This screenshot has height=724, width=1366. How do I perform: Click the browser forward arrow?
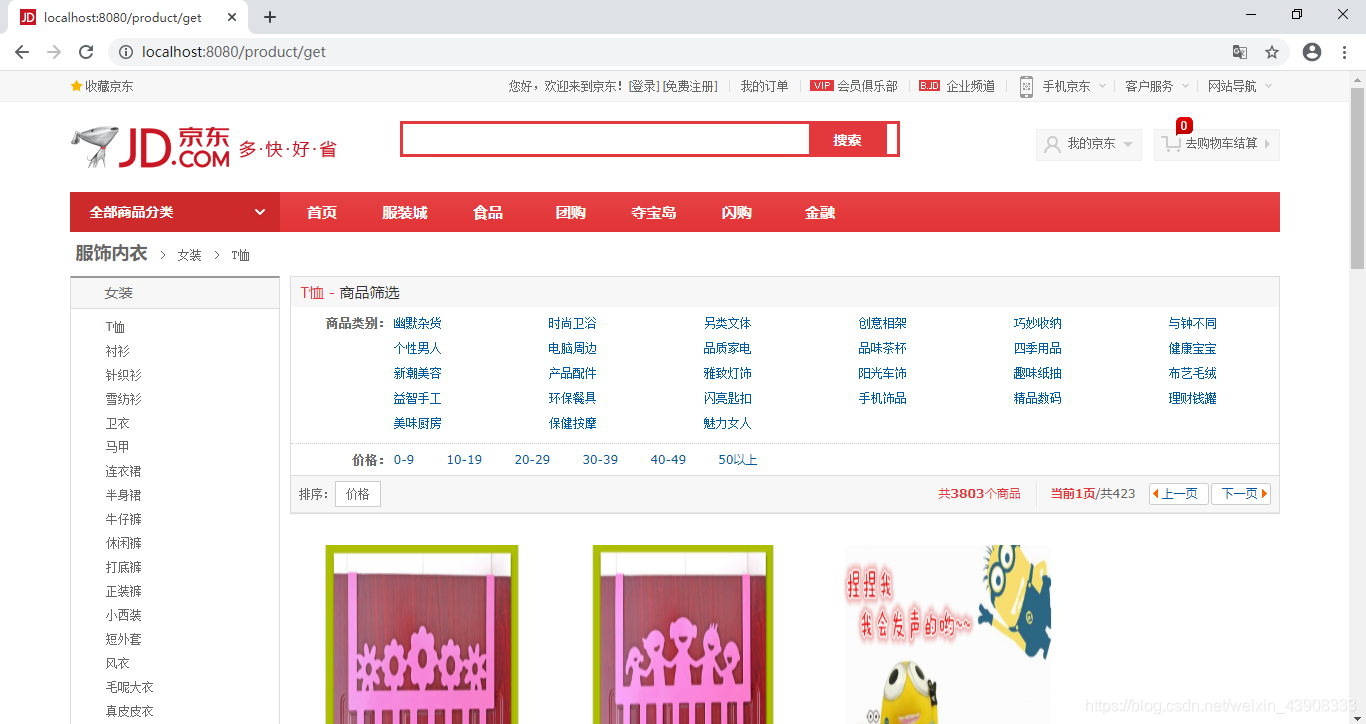(54, 52)
